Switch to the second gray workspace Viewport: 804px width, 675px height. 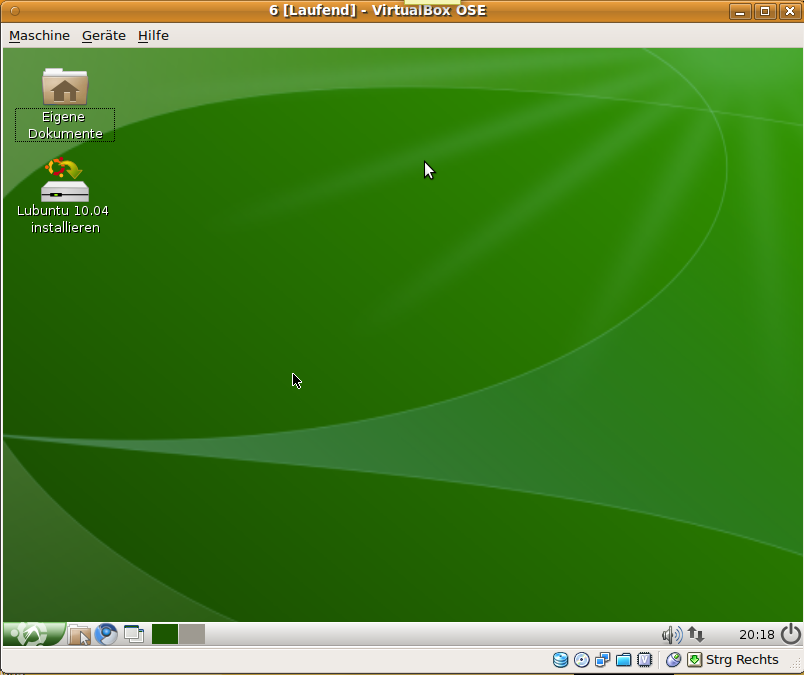[192, 634]
